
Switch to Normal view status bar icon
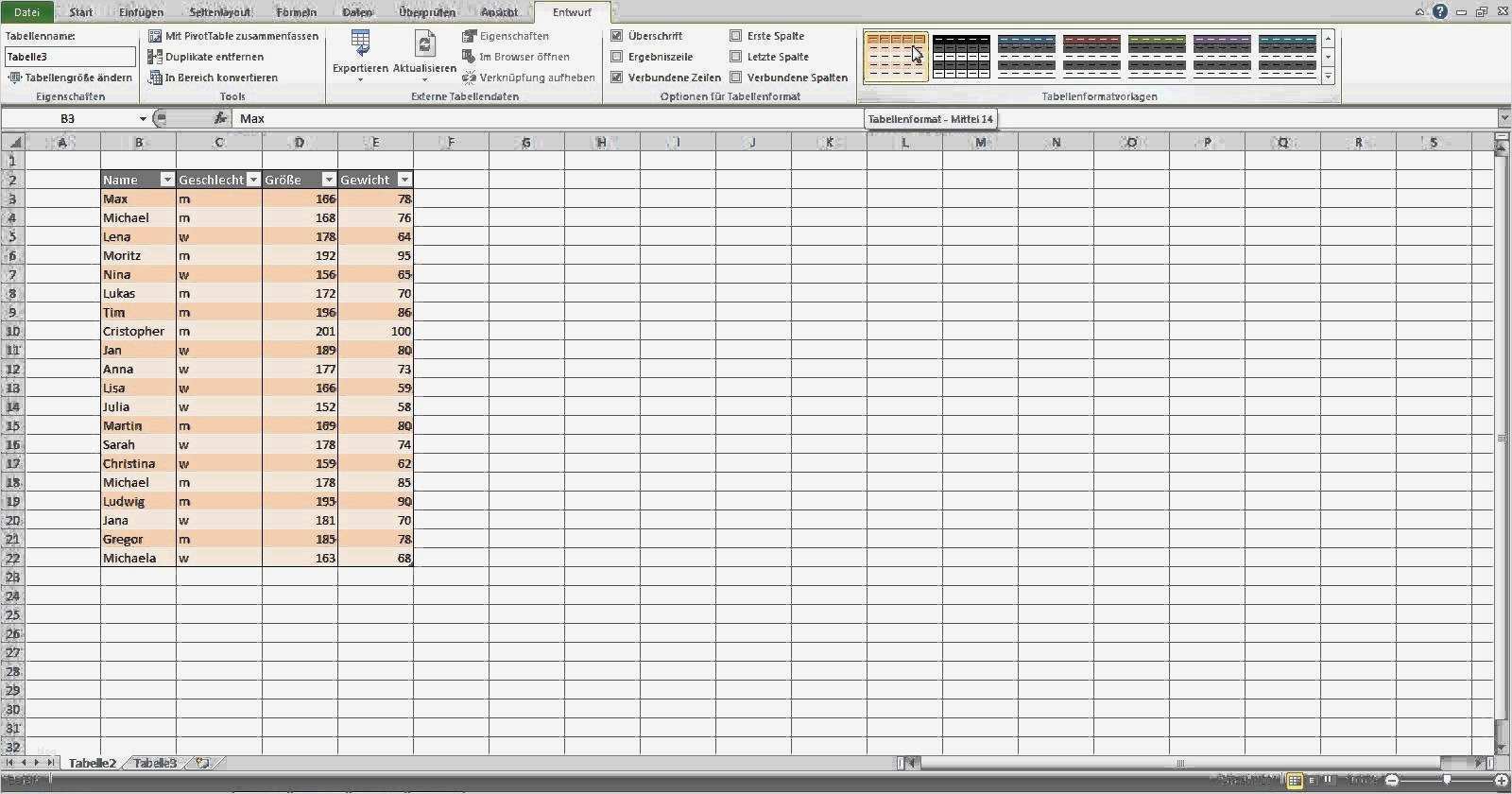[x=1295, y=781]
